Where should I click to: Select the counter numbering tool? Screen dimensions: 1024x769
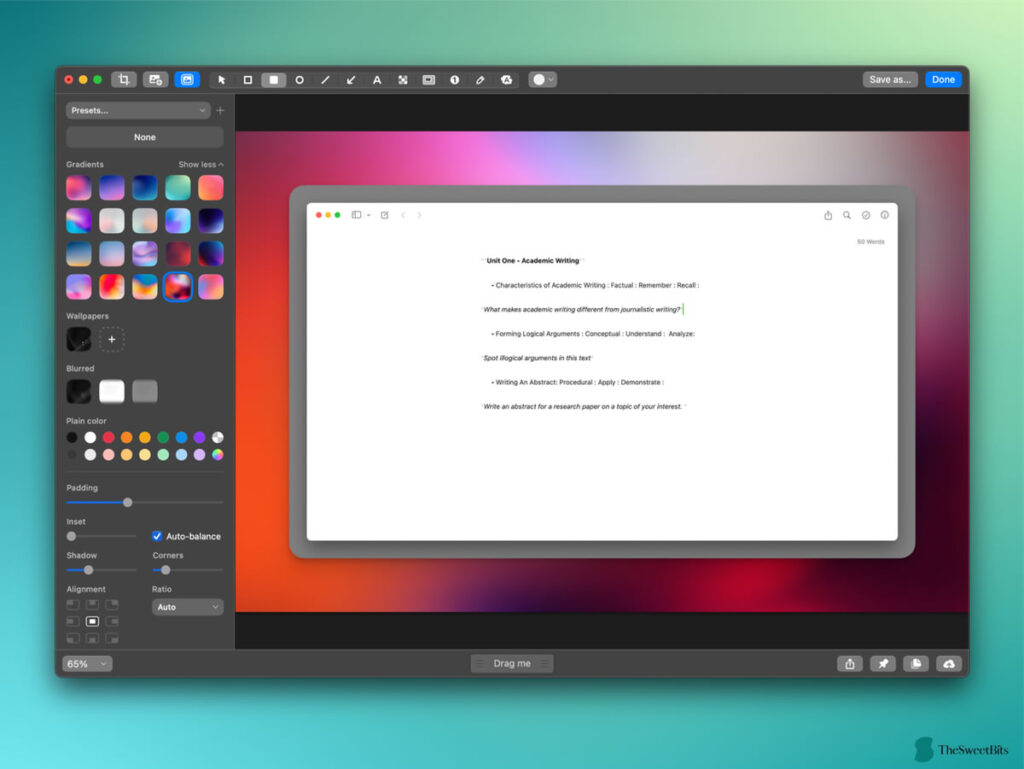454,79
